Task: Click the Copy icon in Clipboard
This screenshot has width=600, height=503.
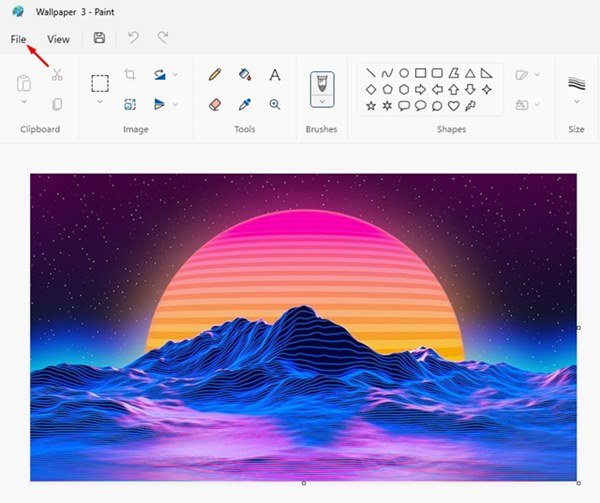Action: coord(57,104)
